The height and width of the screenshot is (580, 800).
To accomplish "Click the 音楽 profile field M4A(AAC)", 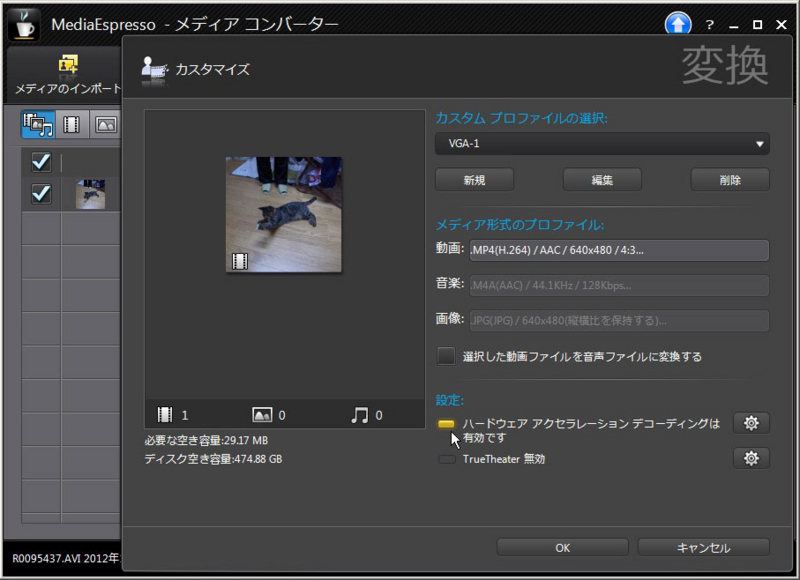I will point(619,286).
